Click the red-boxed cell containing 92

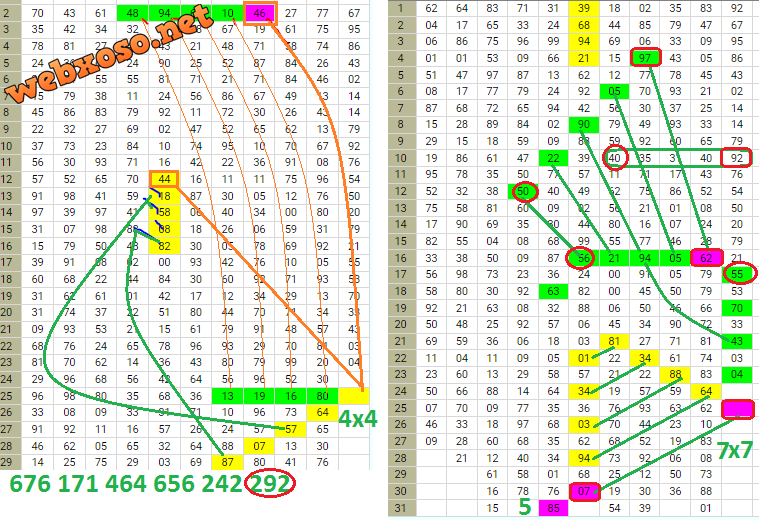(x=737, y=158)
